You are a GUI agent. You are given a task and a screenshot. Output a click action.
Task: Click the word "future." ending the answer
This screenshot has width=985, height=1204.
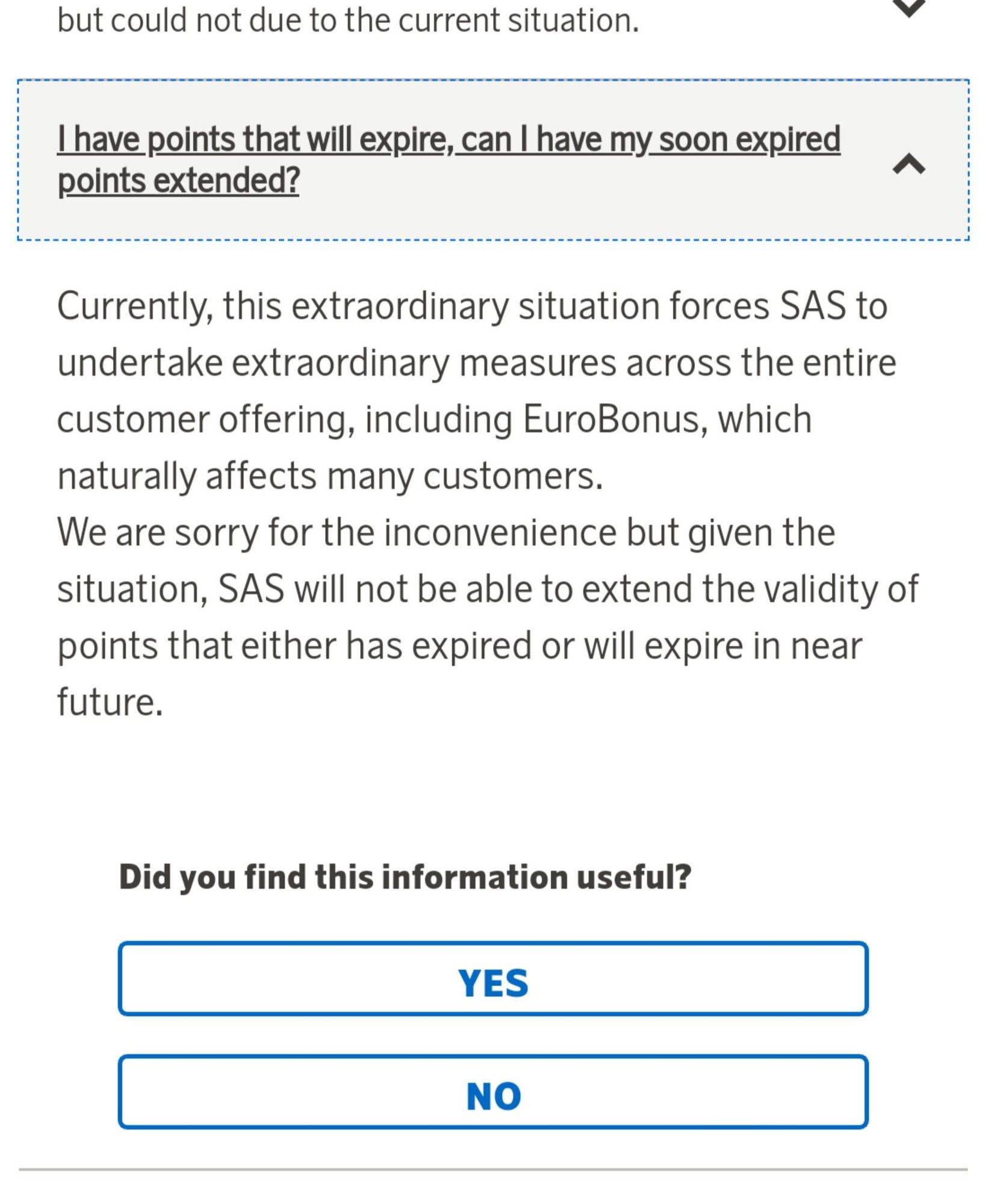110,702
